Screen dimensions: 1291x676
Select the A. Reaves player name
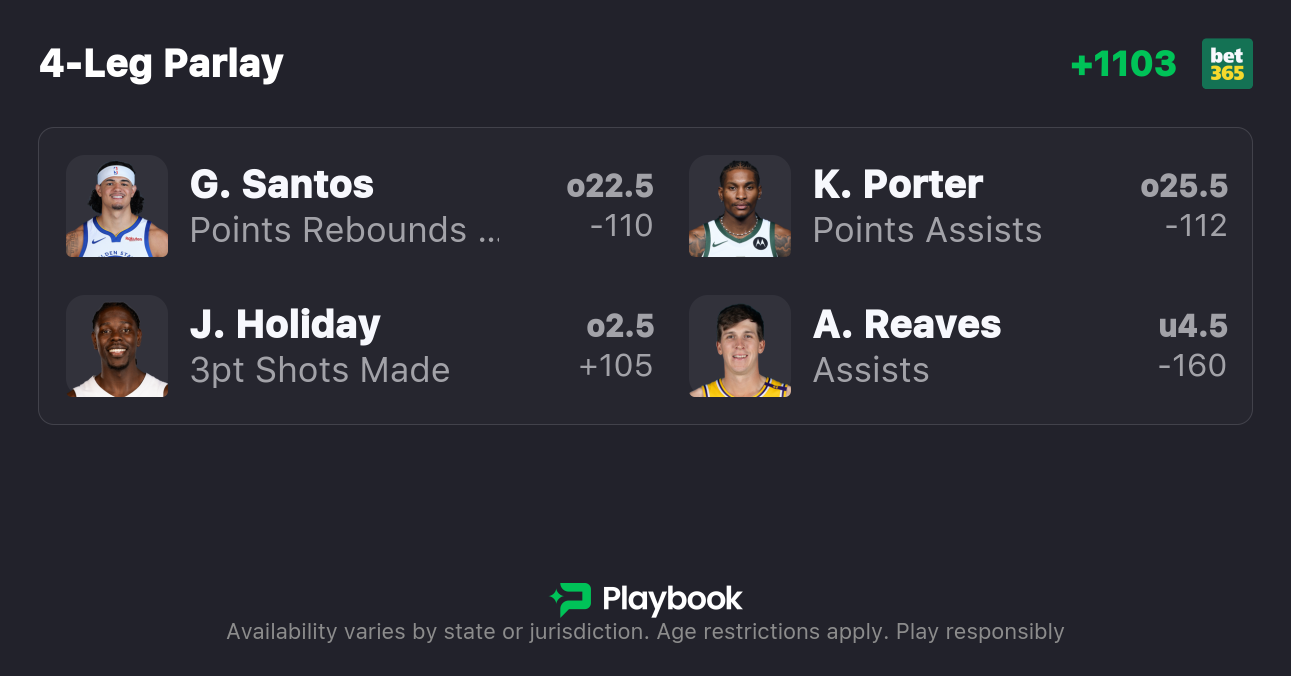(907, 325)
